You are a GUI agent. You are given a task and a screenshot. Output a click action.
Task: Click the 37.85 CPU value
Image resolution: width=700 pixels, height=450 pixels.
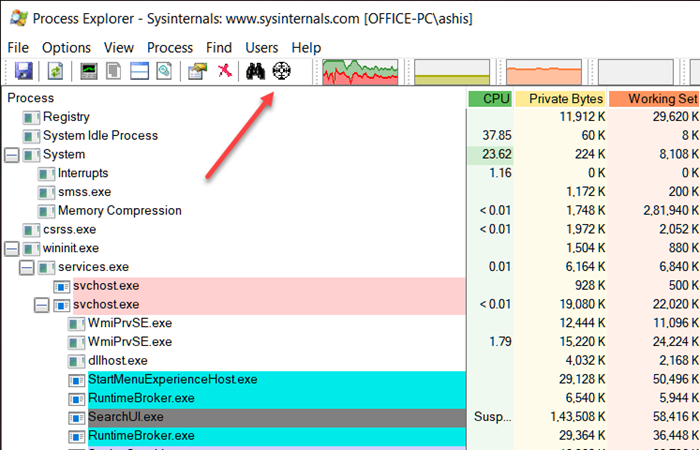point(497,136)
